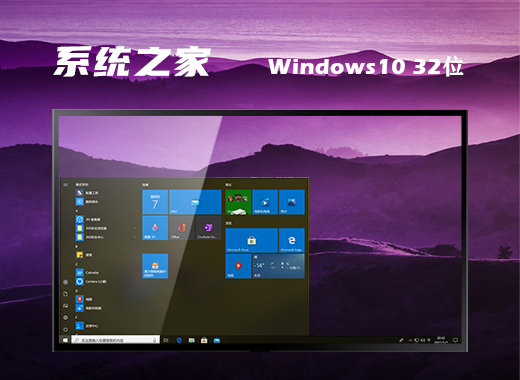Launch Sticky Notes from the app list
This screenshot has height=380, width=520.
click(x=84, y=255)
